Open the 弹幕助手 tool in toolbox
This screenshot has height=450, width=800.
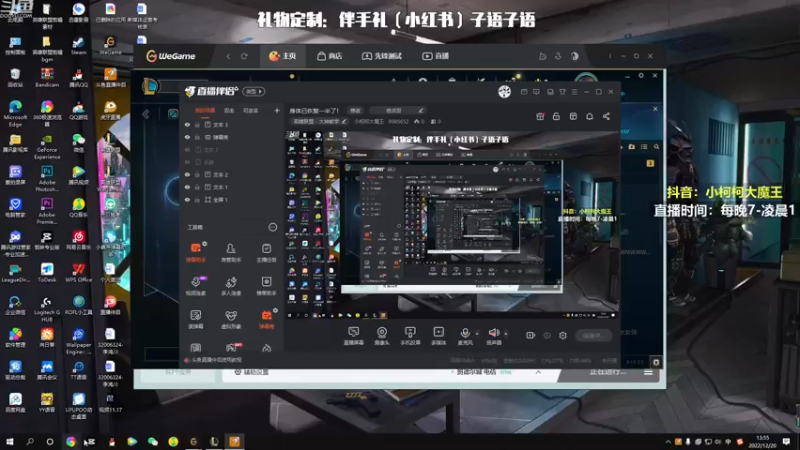196,252
